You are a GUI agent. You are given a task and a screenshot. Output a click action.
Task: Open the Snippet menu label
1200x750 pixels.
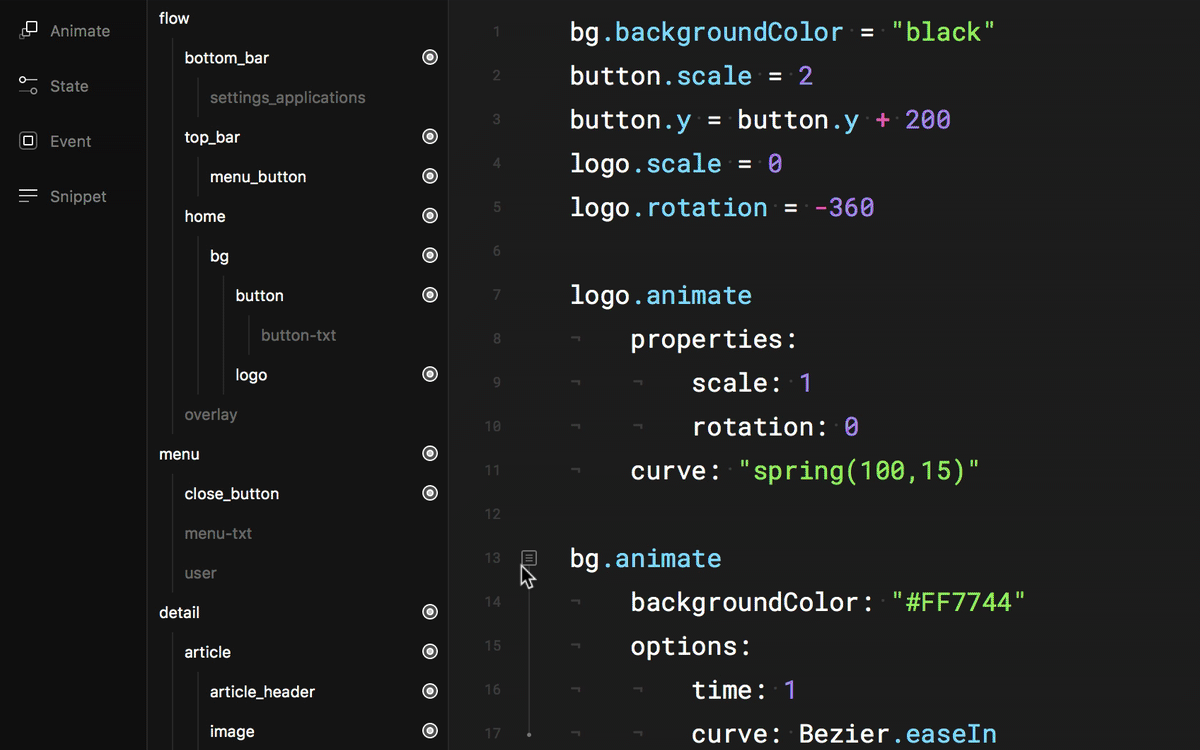tap(78, 197)
